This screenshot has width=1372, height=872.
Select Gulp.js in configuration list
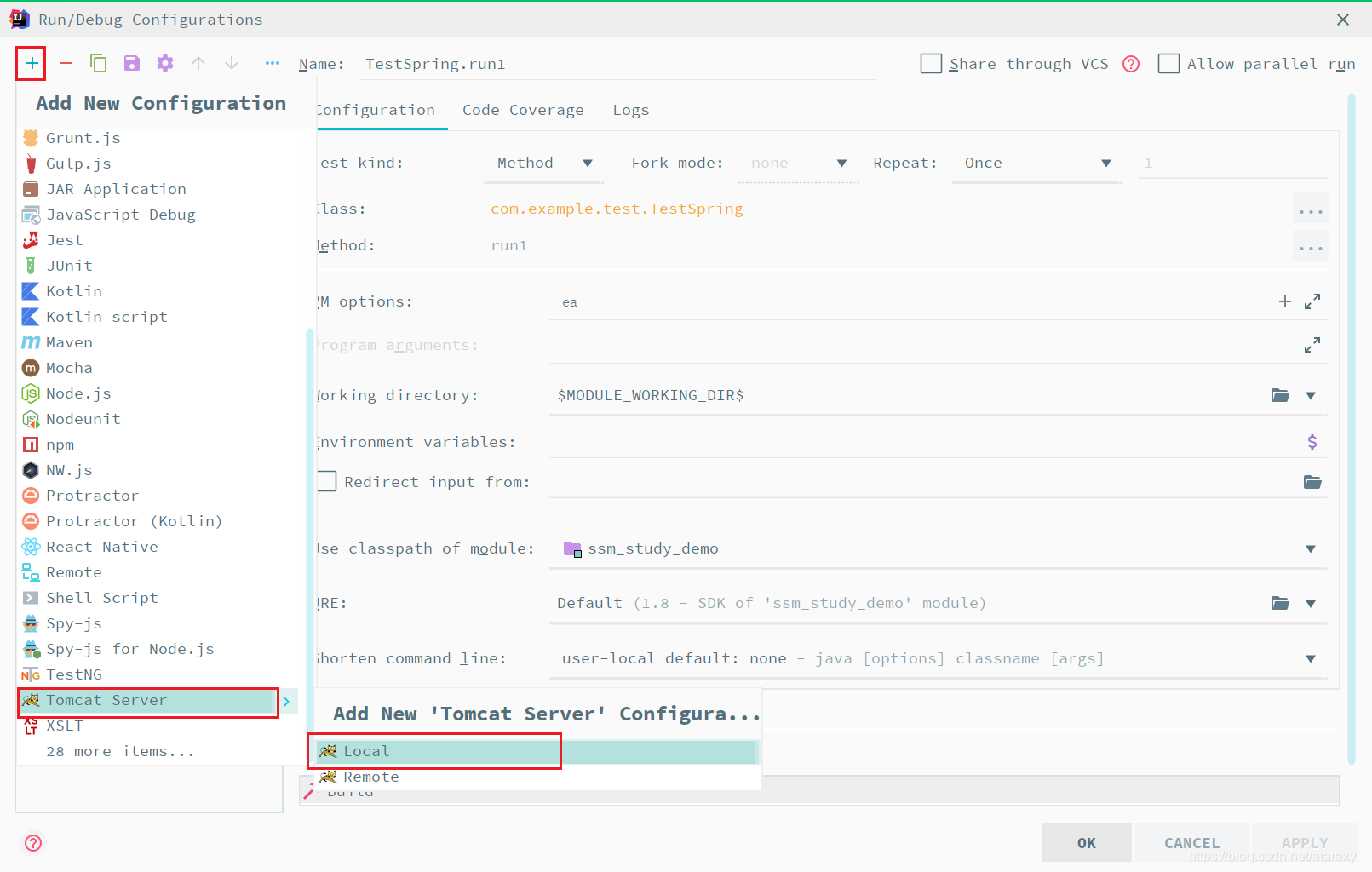(161, 163)
